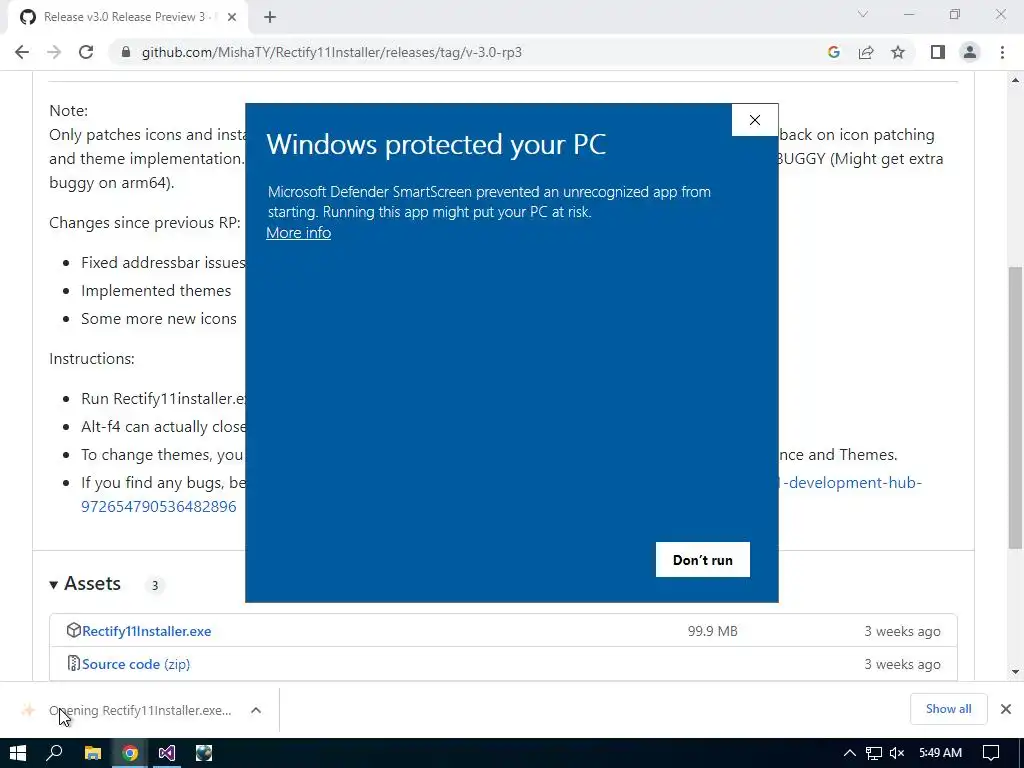The height and width of the screenshot is (768, 1024).
Task: Open Chrome three-dot menu
Action: click(1002, 52)
